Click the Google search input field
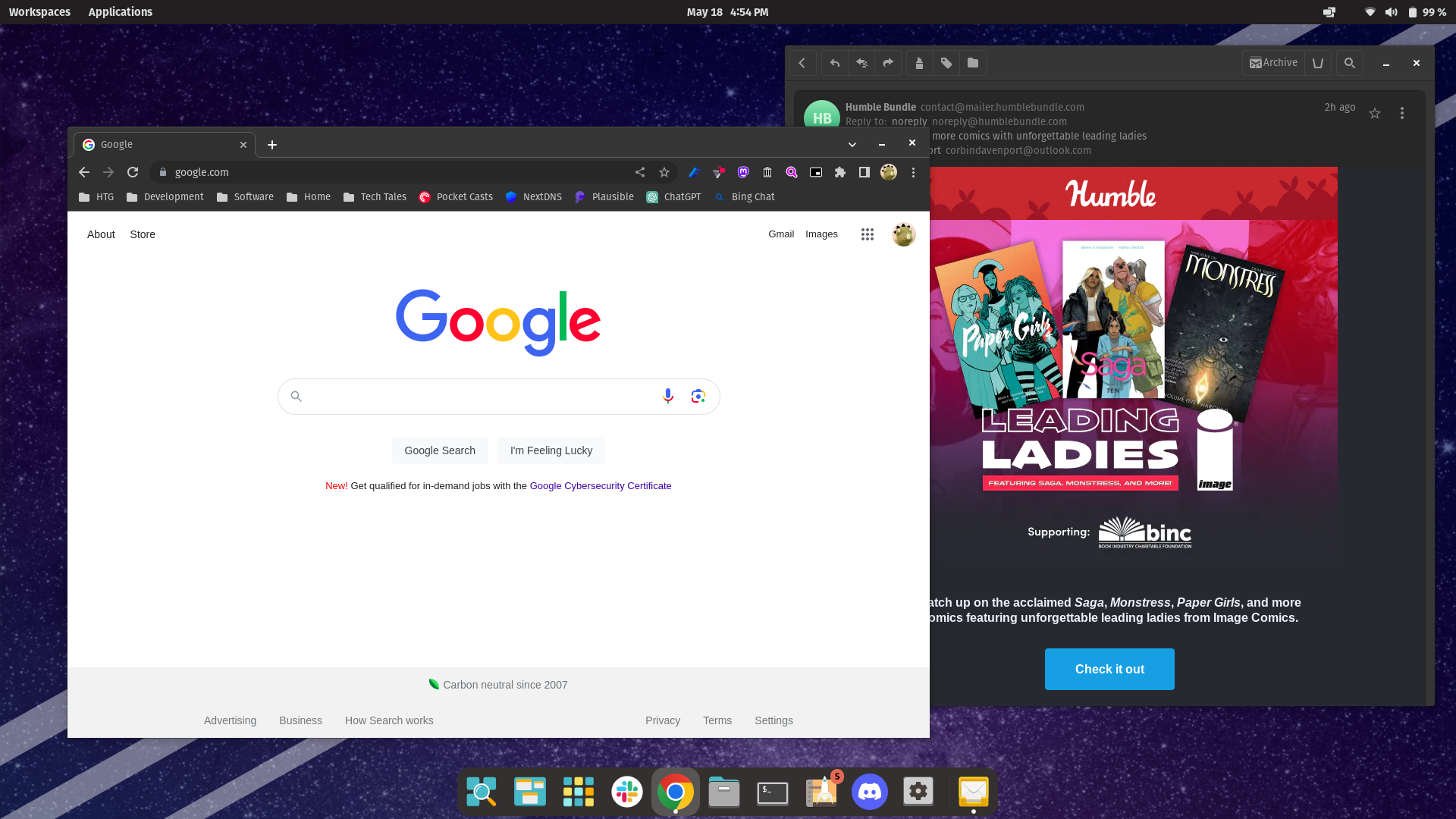1456x819 pixels. pos(498,397)
